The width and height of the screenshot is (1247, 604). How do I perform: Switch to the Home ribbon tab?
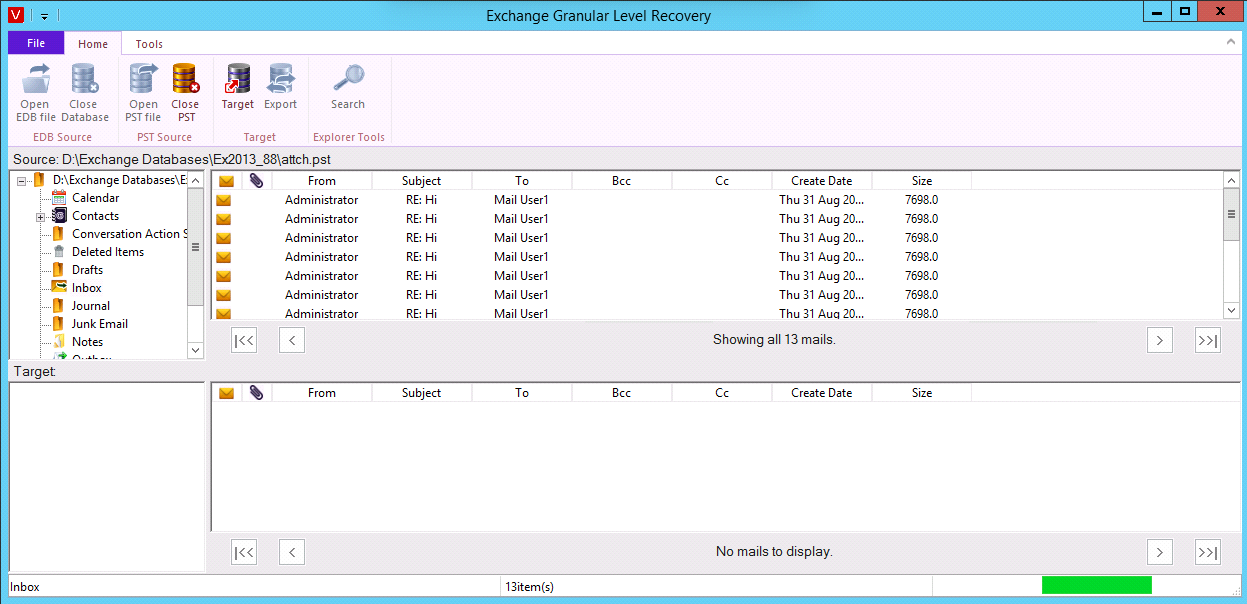[x=93, y=44]
